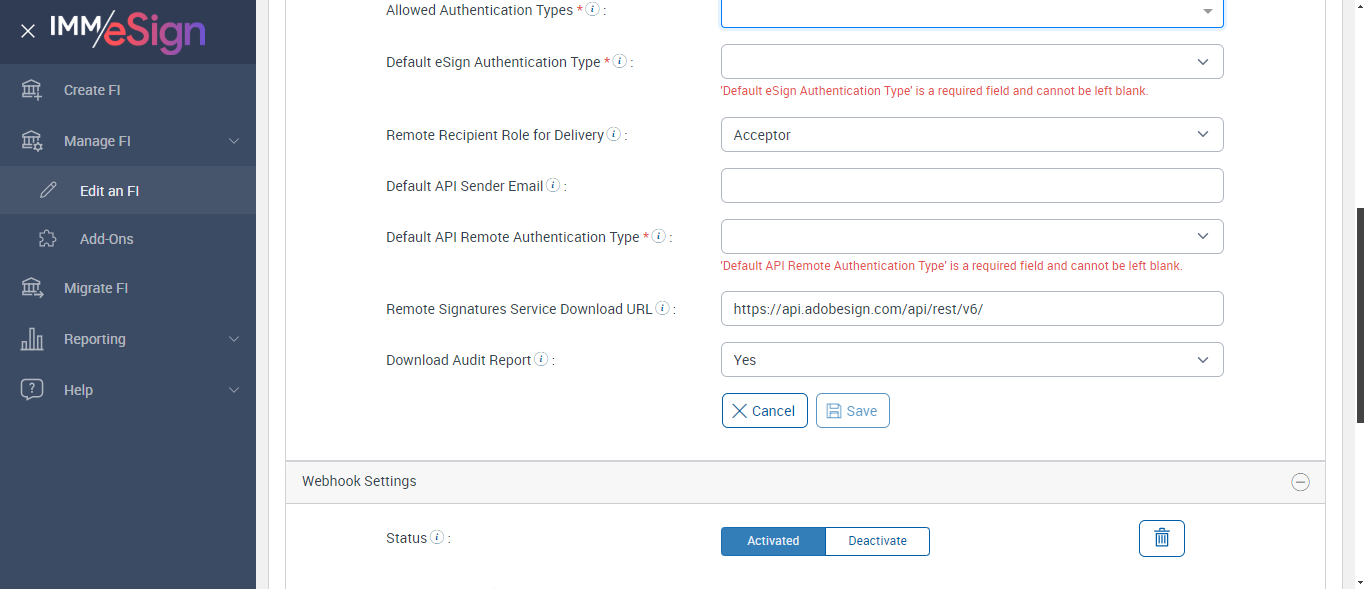Click the Default API Sender Email field
This screenshot has height=589, width=1366.
971,186
